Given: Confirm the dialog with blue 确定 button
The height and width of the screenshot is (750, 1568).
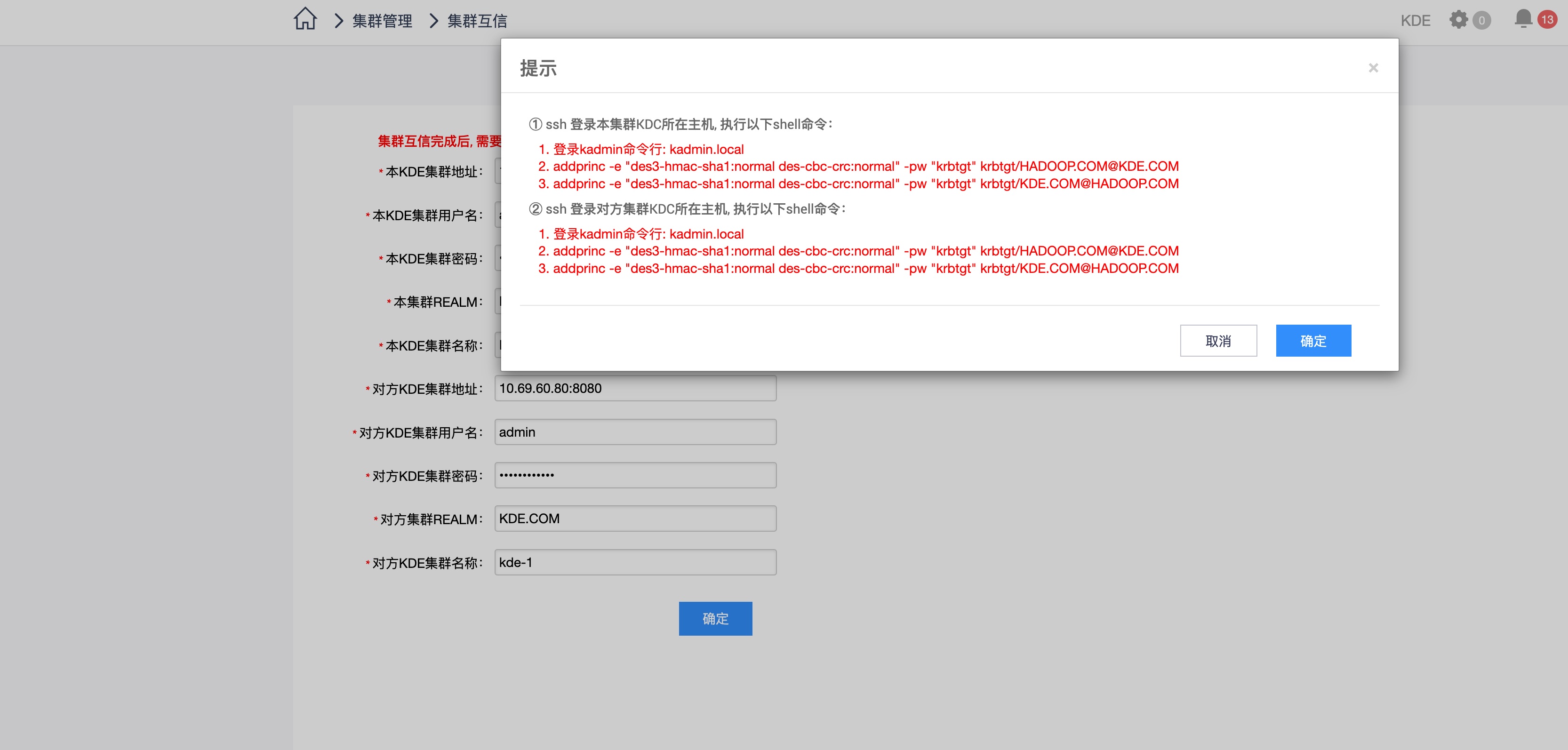Looking at the screenshot, I should pyautogui.click(x=1313, y=340).
